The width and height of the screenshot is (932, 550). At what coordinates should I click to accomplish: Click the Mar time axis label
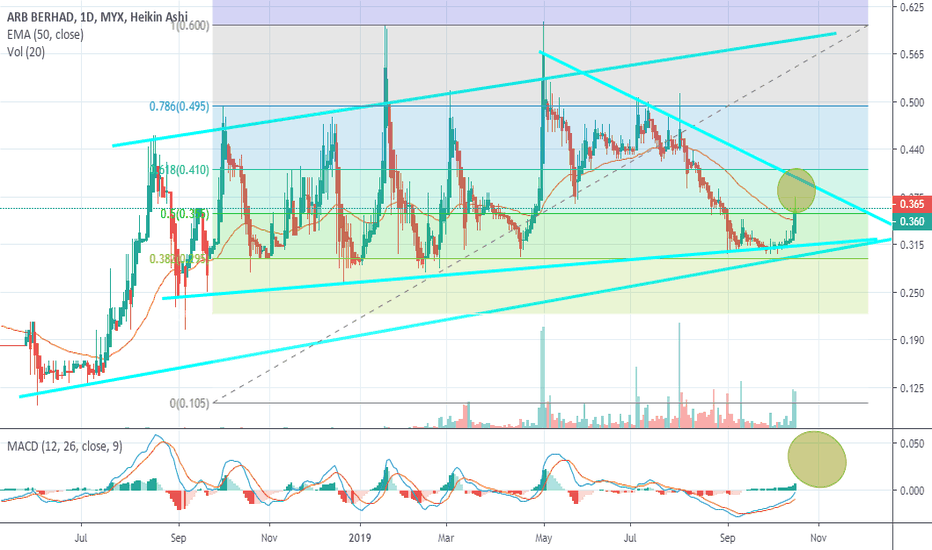[x=446, y=538]
